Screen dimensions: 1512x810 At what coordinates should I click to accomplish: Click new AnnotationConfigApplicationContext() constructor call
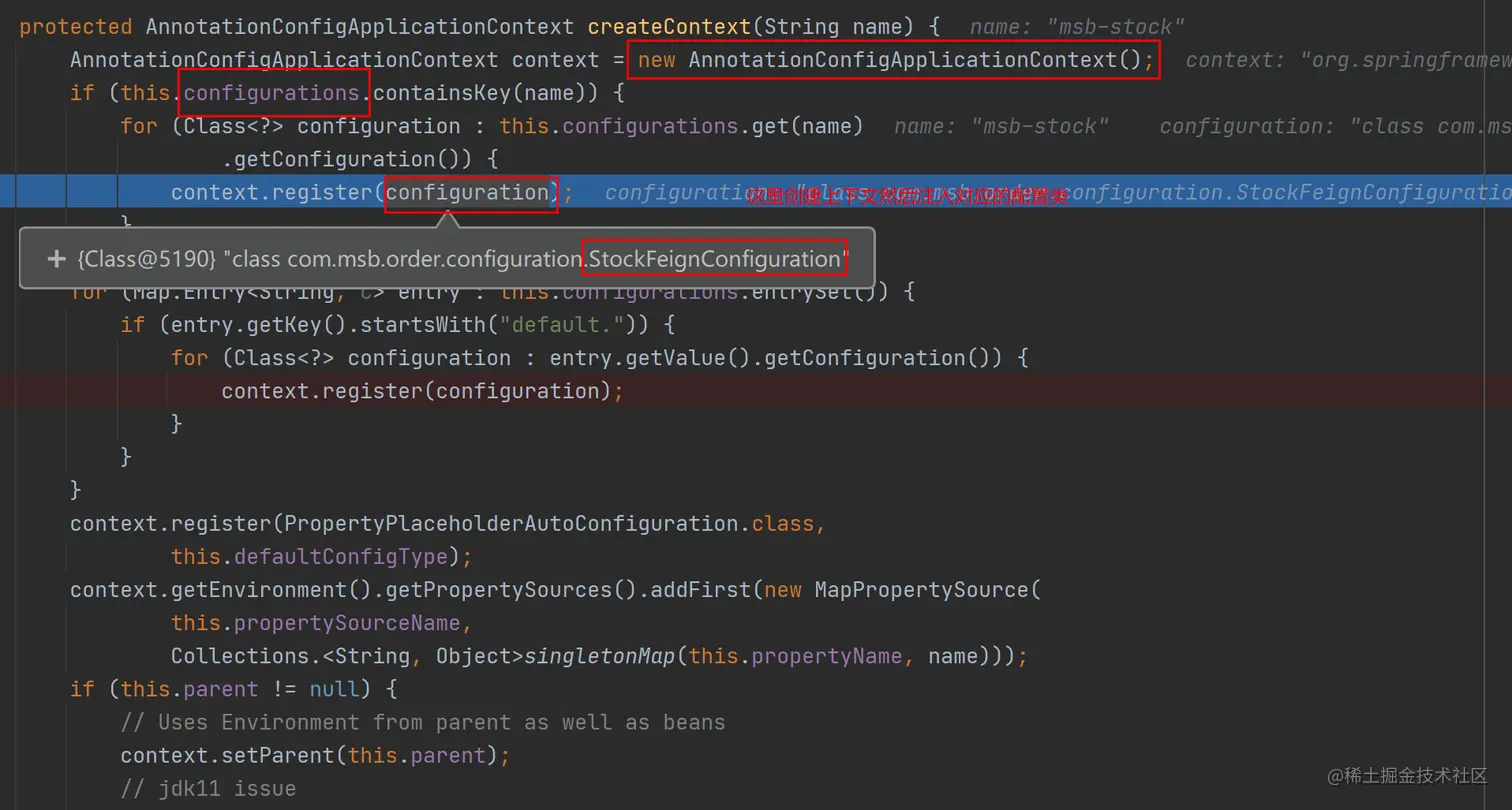coord(896,59)
